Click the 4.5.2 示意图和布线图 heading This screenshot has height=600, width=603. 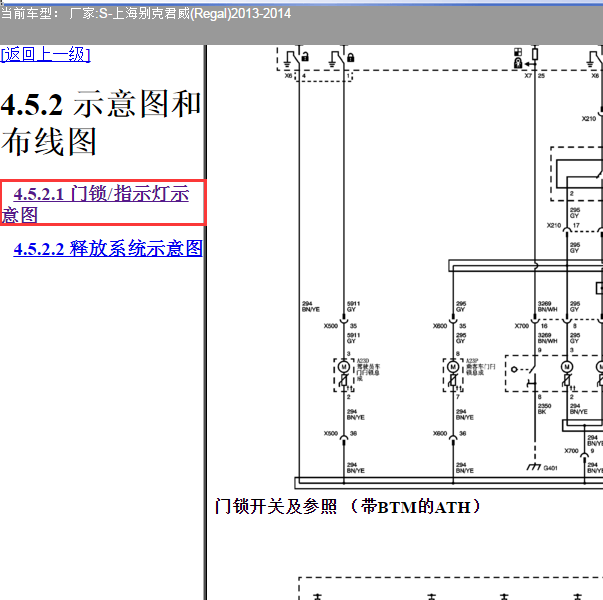coord(101,123)
